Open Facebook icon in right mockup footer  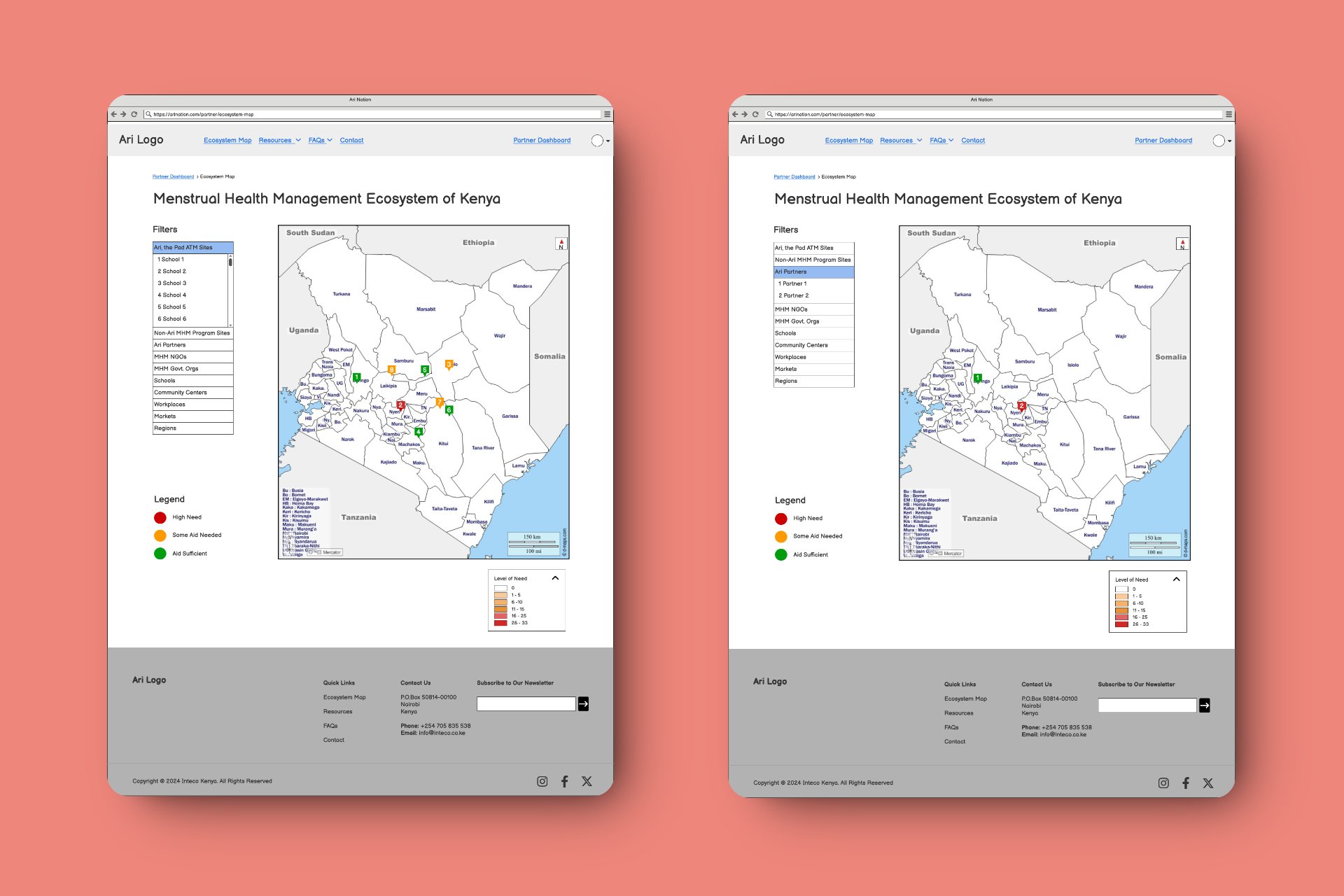point(1186,783)
